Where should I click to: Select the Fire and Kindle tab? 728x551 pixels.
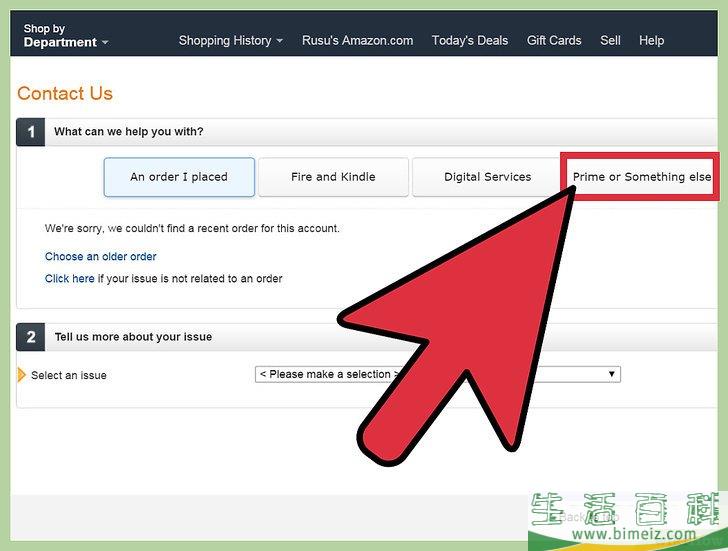click(333, 177)
